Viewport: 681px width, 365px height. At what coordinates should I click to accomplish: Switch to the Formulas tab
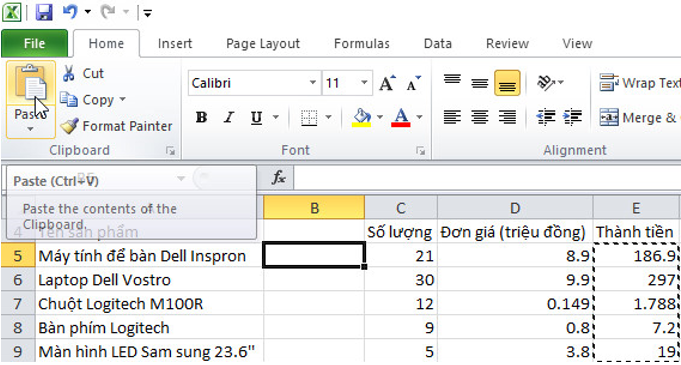pos(361,43)
